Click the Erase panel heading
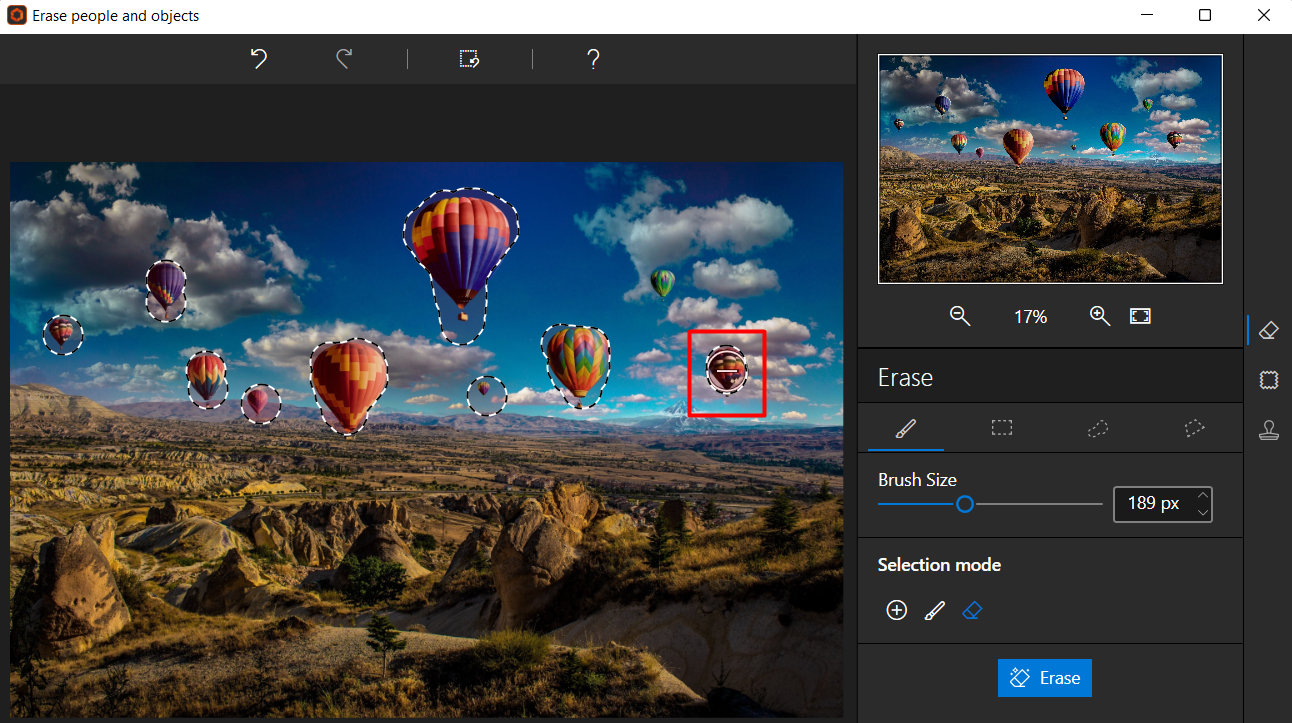Screen dimensions: 1292x723 pyautogui.click(x=905, y=378)
